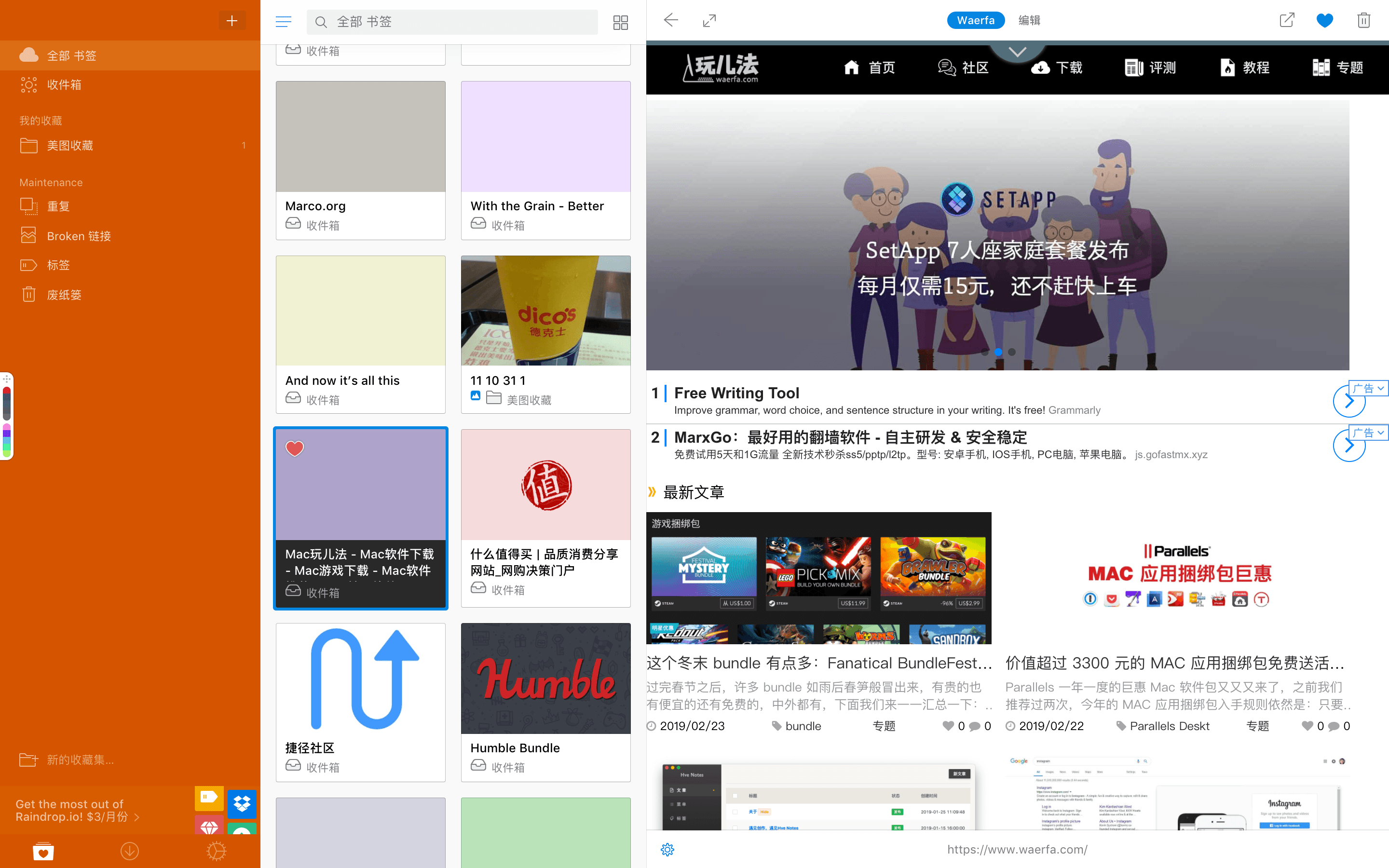Open 标签 tags section
The width and height of the screenshot is (1389, 868).
130,265
